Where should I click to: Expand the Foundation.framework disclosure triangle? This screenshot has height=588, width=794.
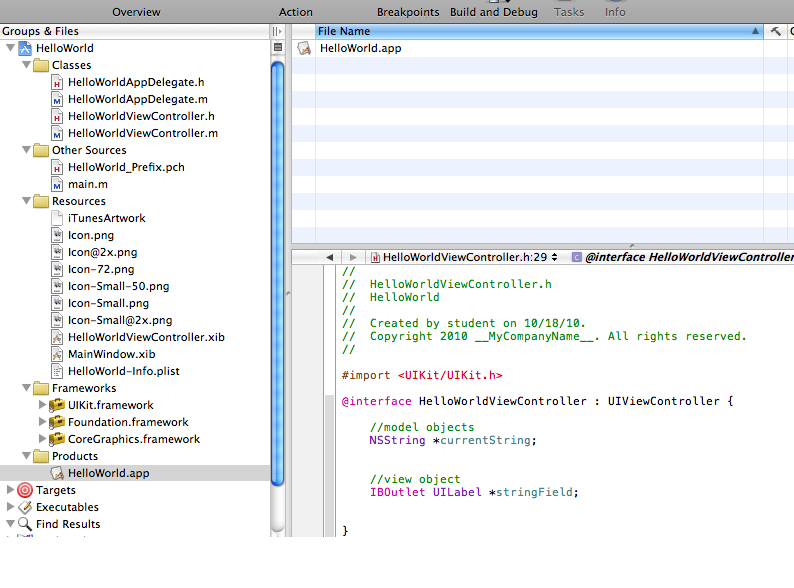pyautogui.click(x=42, y=422)
